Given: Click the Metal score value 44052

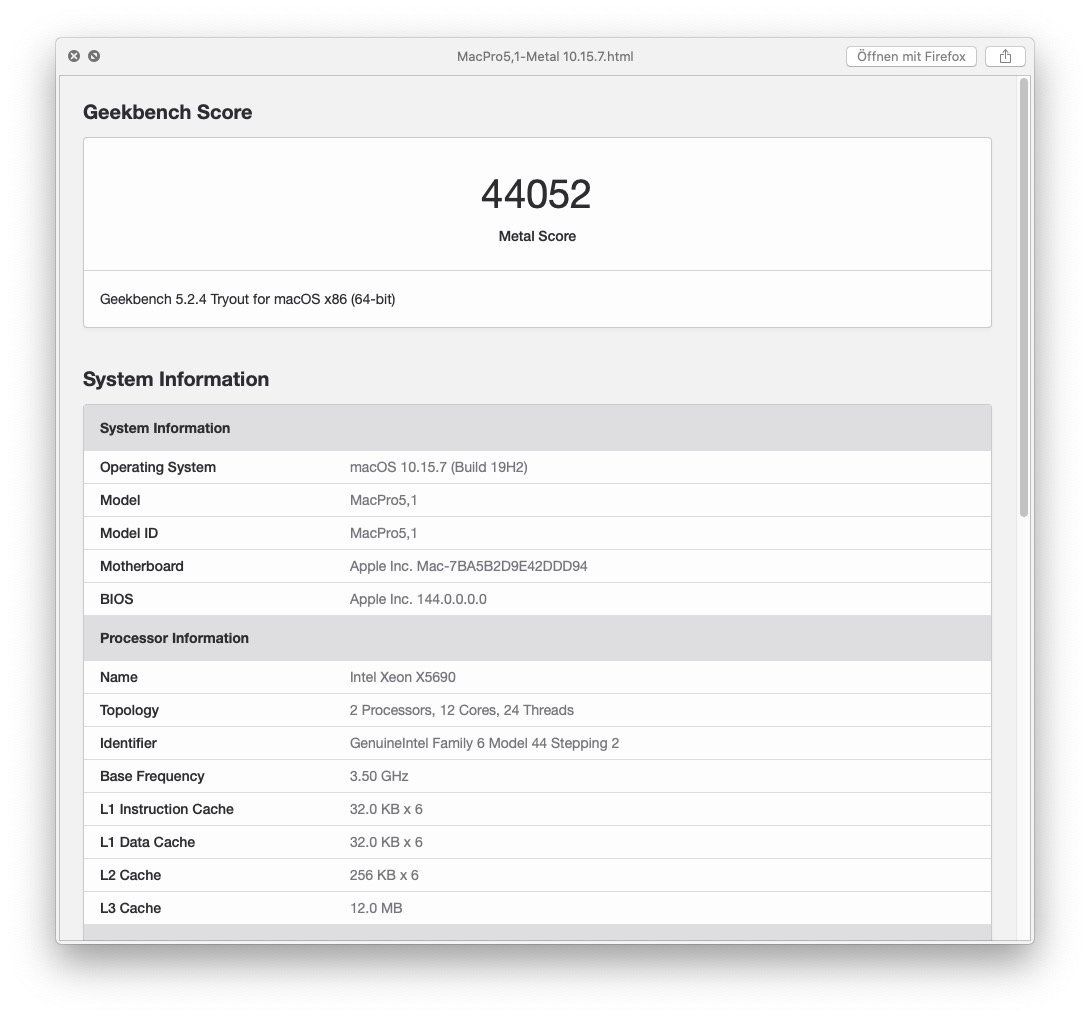Looking at the screenshot, I should coord(537,194).
